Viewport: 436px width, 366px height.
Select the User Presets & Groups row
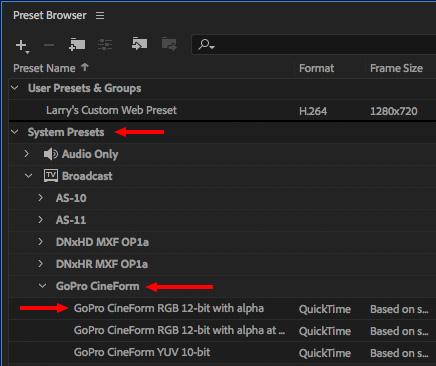(222, 88)
